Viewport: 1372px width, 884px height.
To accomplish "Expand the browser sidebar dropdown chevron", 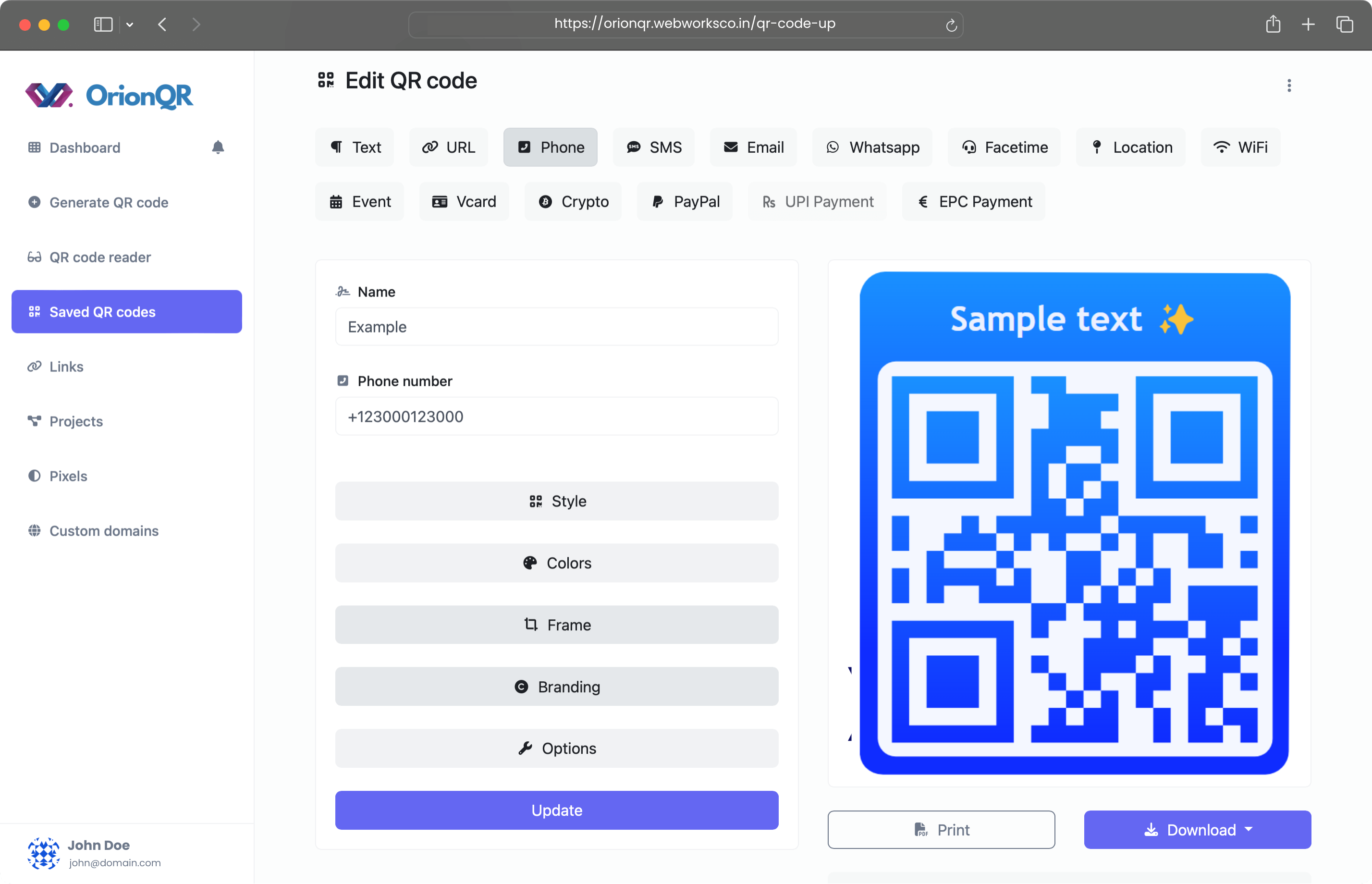I will click(130, 25).
